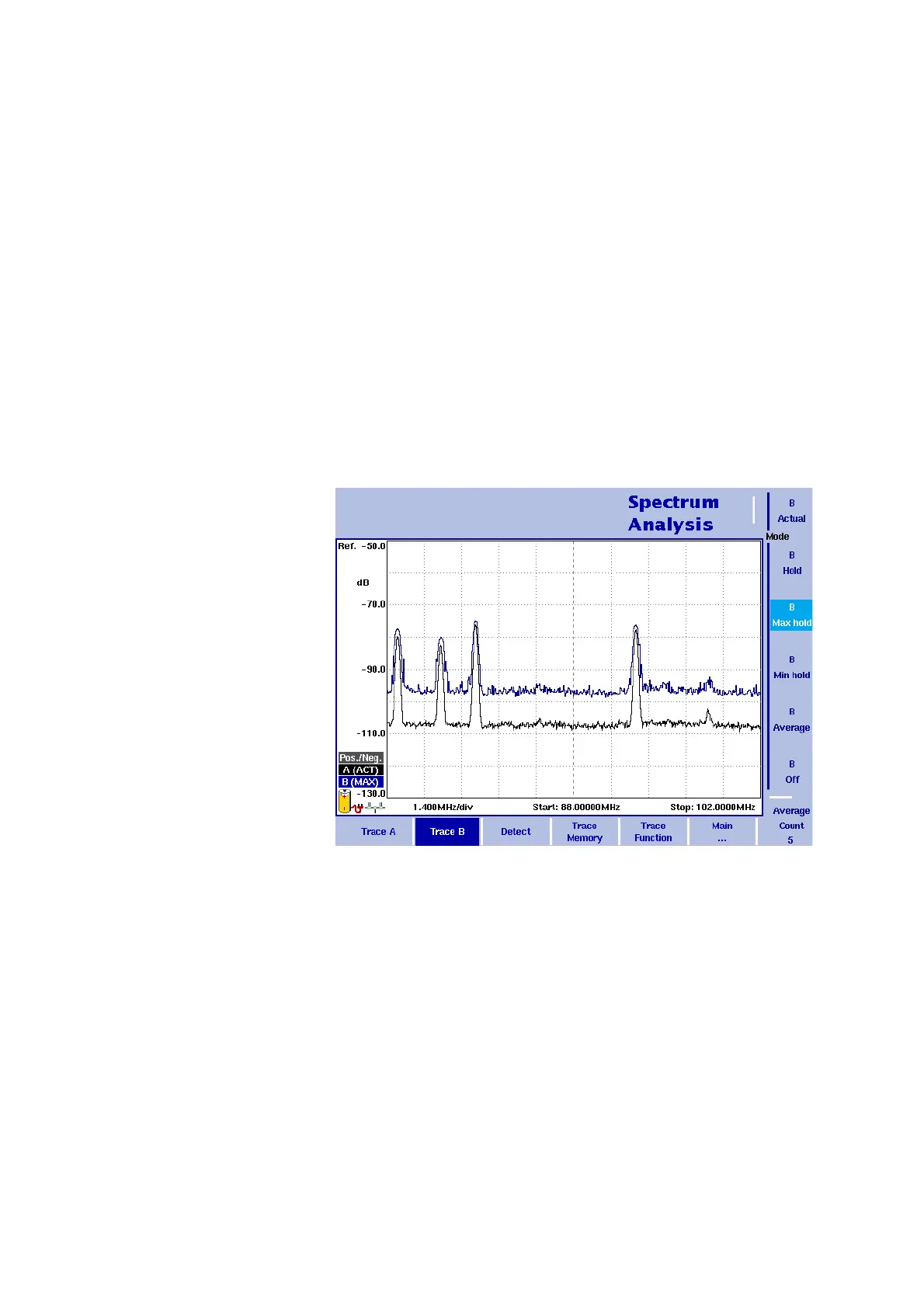Click the Spectrum Analysis title
The height and width of the screenshot is (1308, 924).
click(672, 513)
